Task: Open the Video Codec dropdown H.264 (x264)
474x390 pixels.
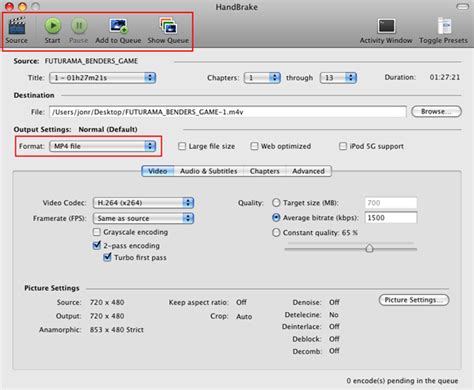Action: 143,203
